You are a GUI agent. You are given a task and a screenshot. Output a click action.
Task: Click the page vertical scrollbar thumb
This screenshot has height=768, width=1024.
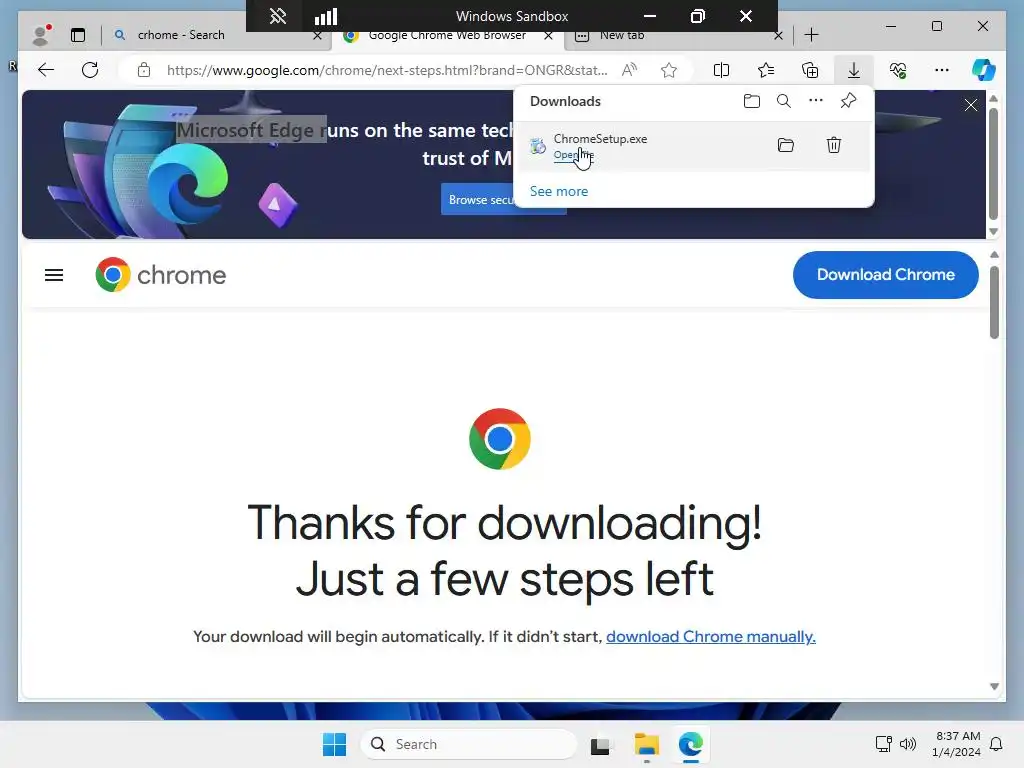994,303
